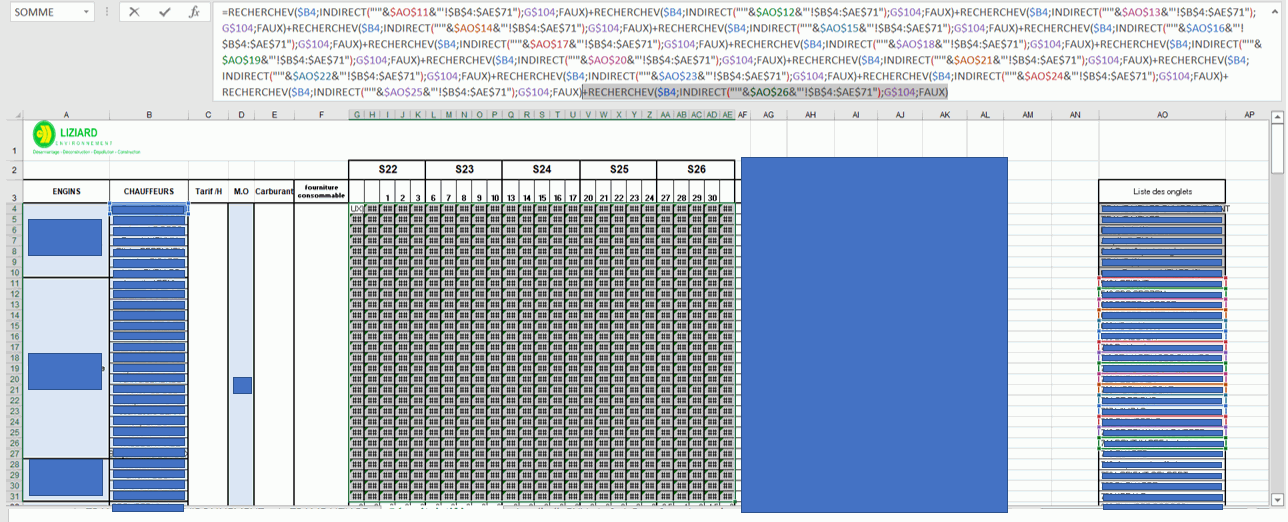Click the Carburant column header cell

274,191
